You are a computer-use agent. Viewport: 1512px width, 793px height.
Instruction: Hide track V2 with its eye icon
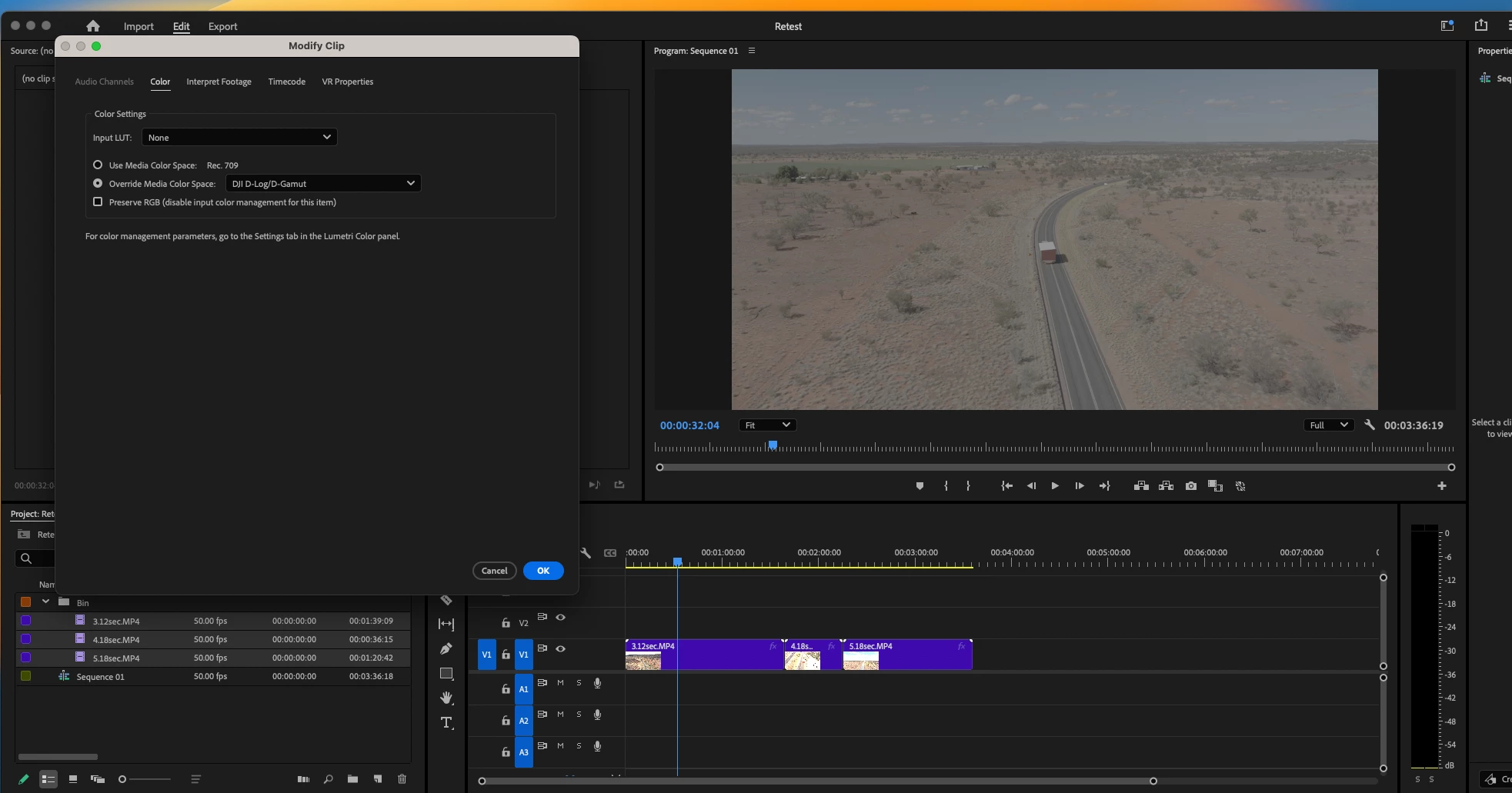(561, 617)
